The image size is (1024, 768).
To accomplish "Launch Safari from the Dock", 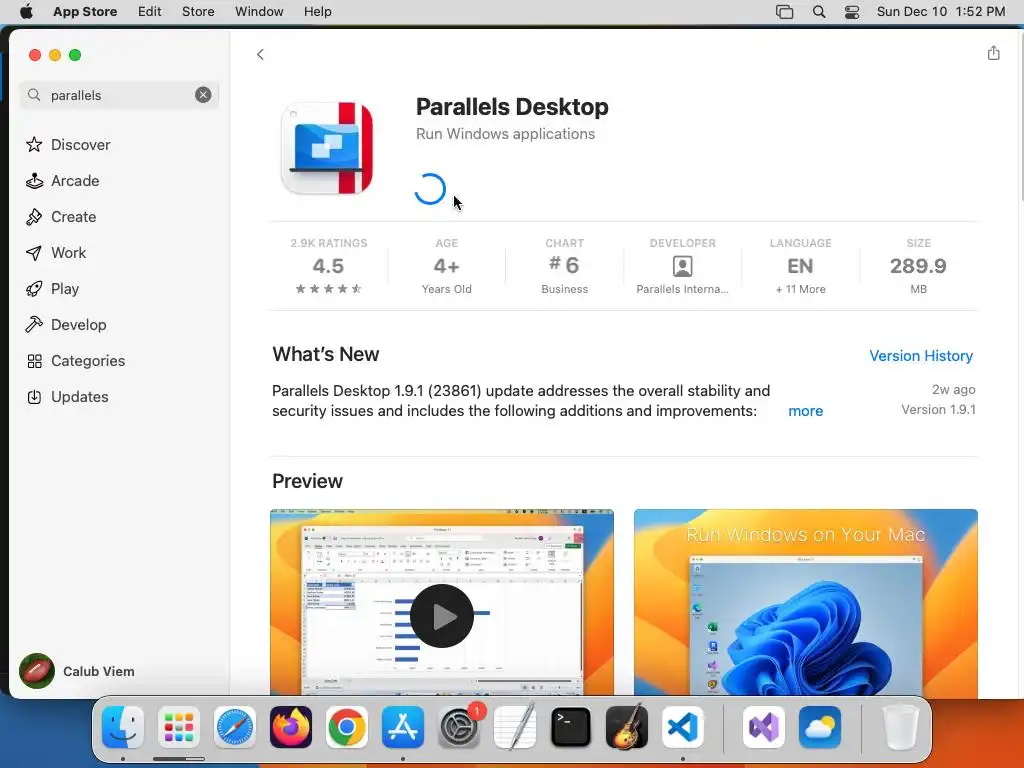I will pyautogui.click(x=235, y=727).
